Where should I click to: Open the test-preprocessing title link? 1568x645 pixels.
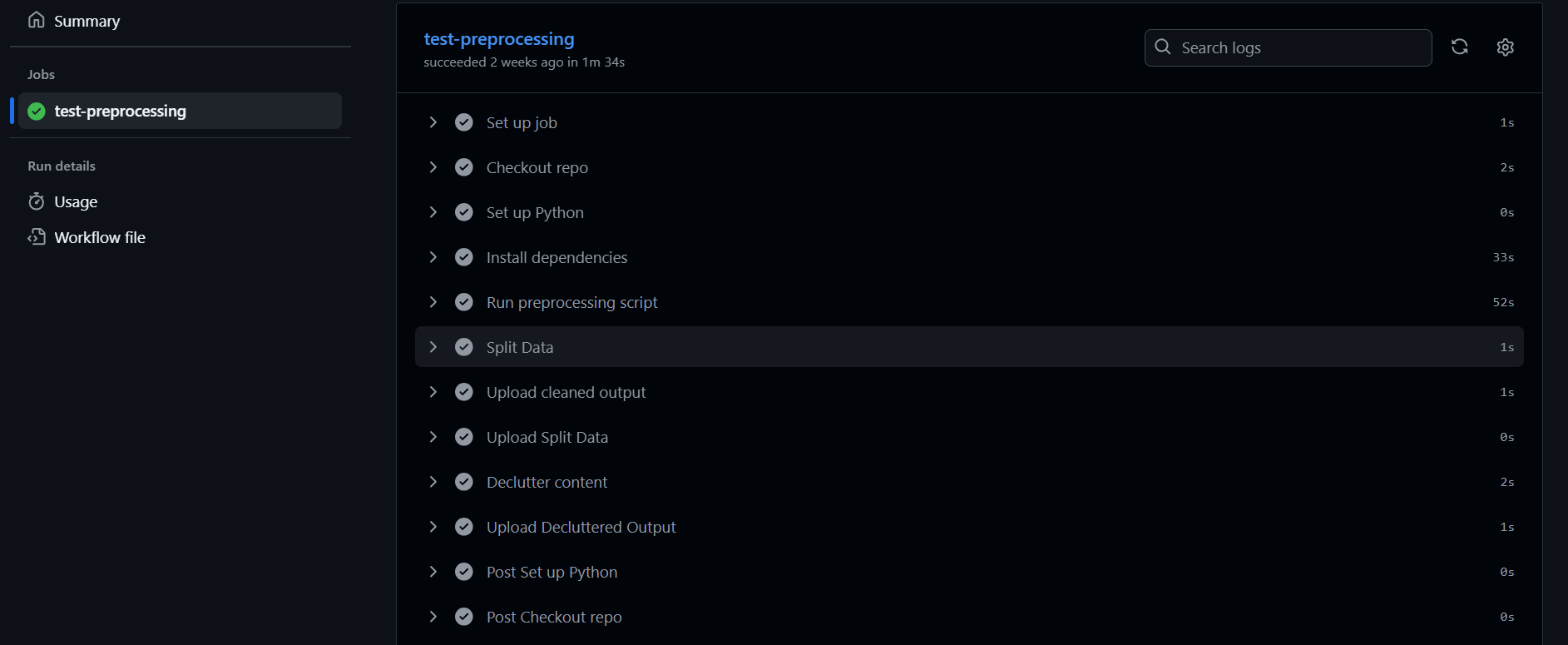coord(498,39)
